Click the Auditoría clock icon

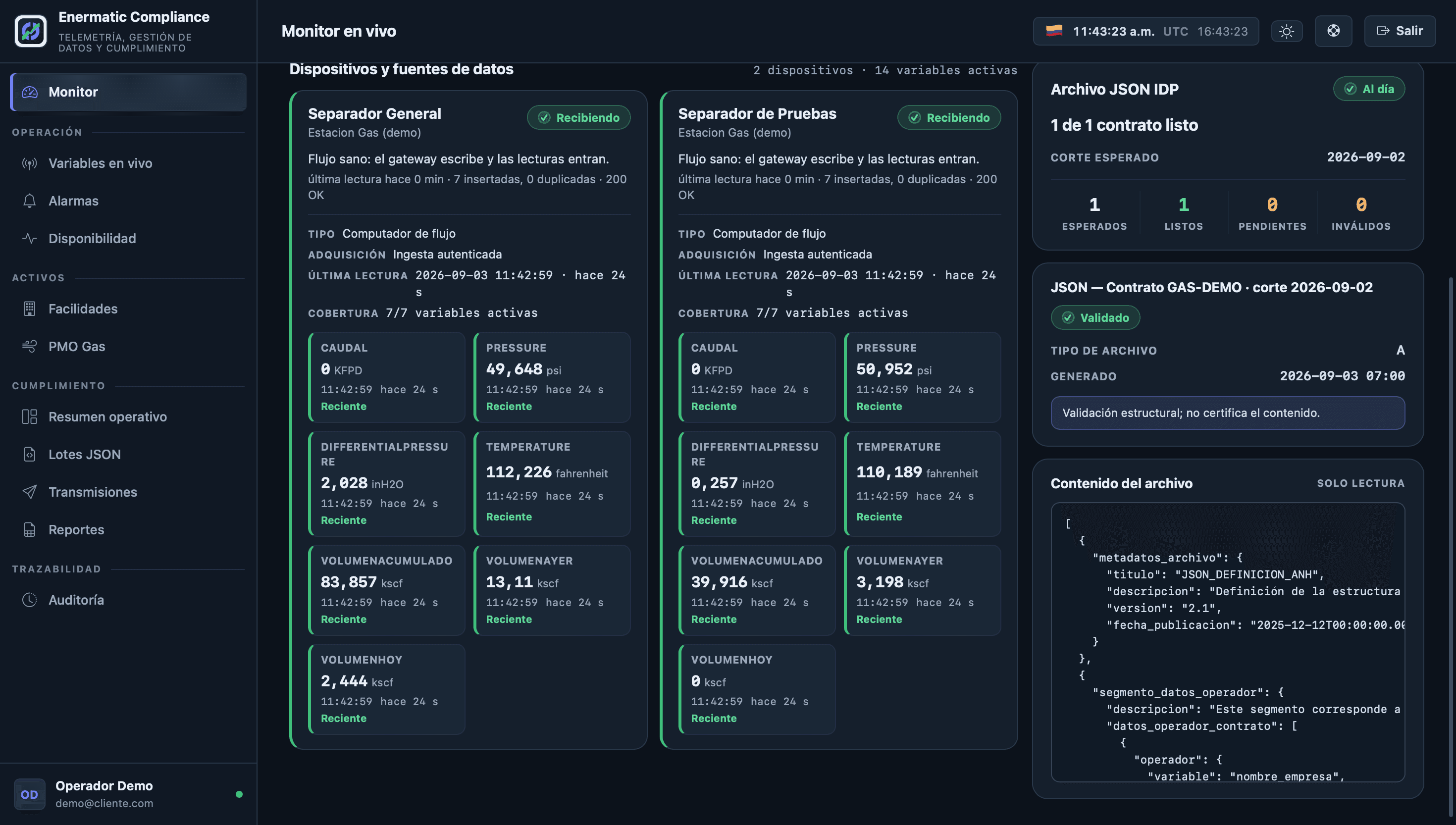29,600
